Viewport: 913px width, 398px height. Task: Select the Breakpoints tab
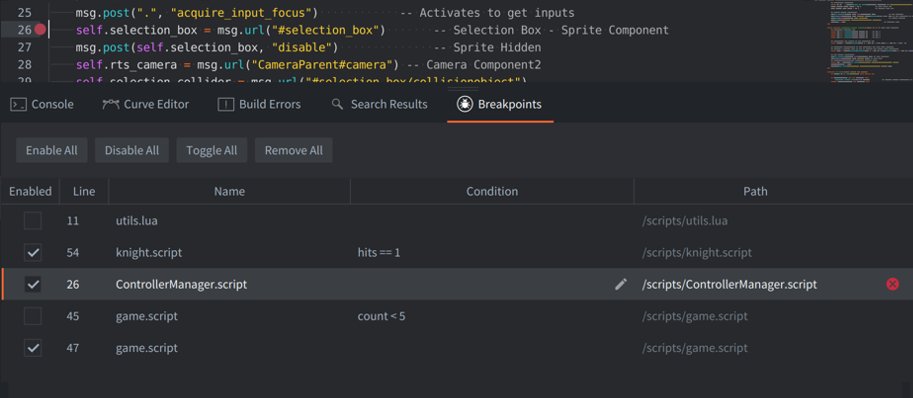tap(500, 104)
